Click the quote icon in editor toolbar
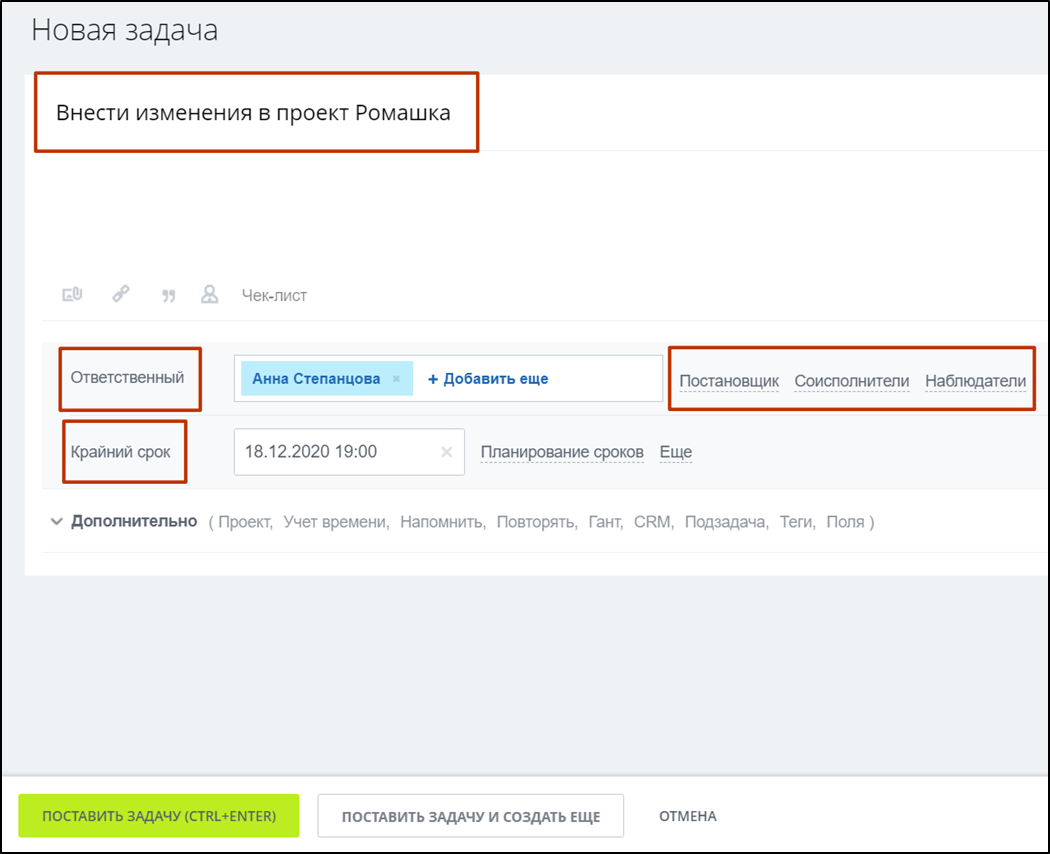The width and height of the screenshot is (1050, 854). point(168,296)
